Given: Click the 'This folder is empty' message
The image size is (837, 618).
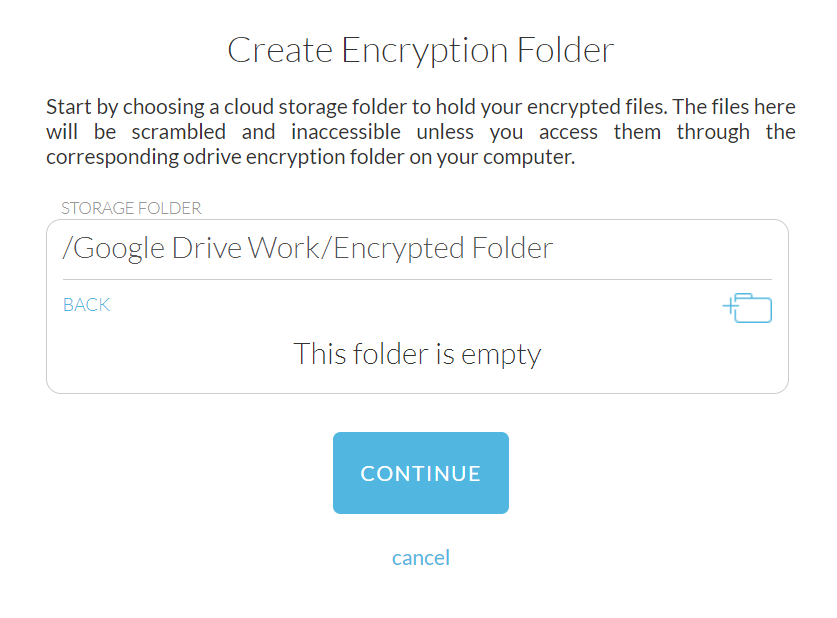Looking at the screenshot, I should [417, 353].
